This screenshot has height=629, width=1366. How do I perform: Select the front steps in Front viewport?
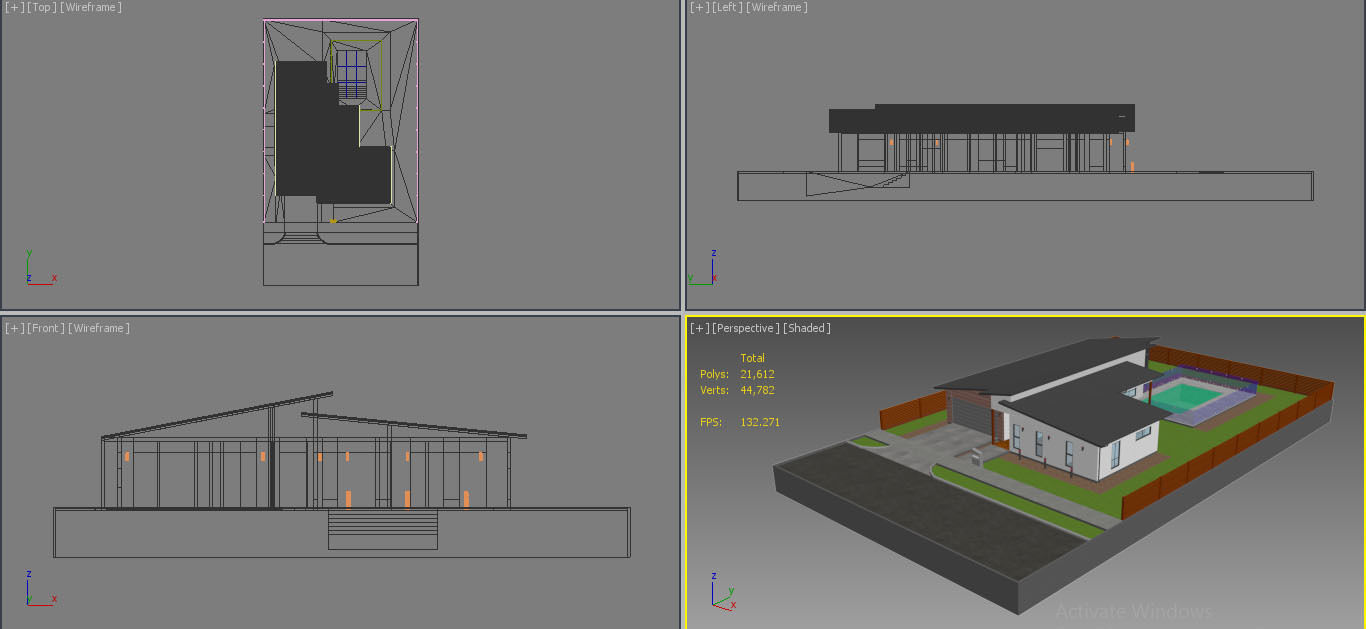(383, 529)
